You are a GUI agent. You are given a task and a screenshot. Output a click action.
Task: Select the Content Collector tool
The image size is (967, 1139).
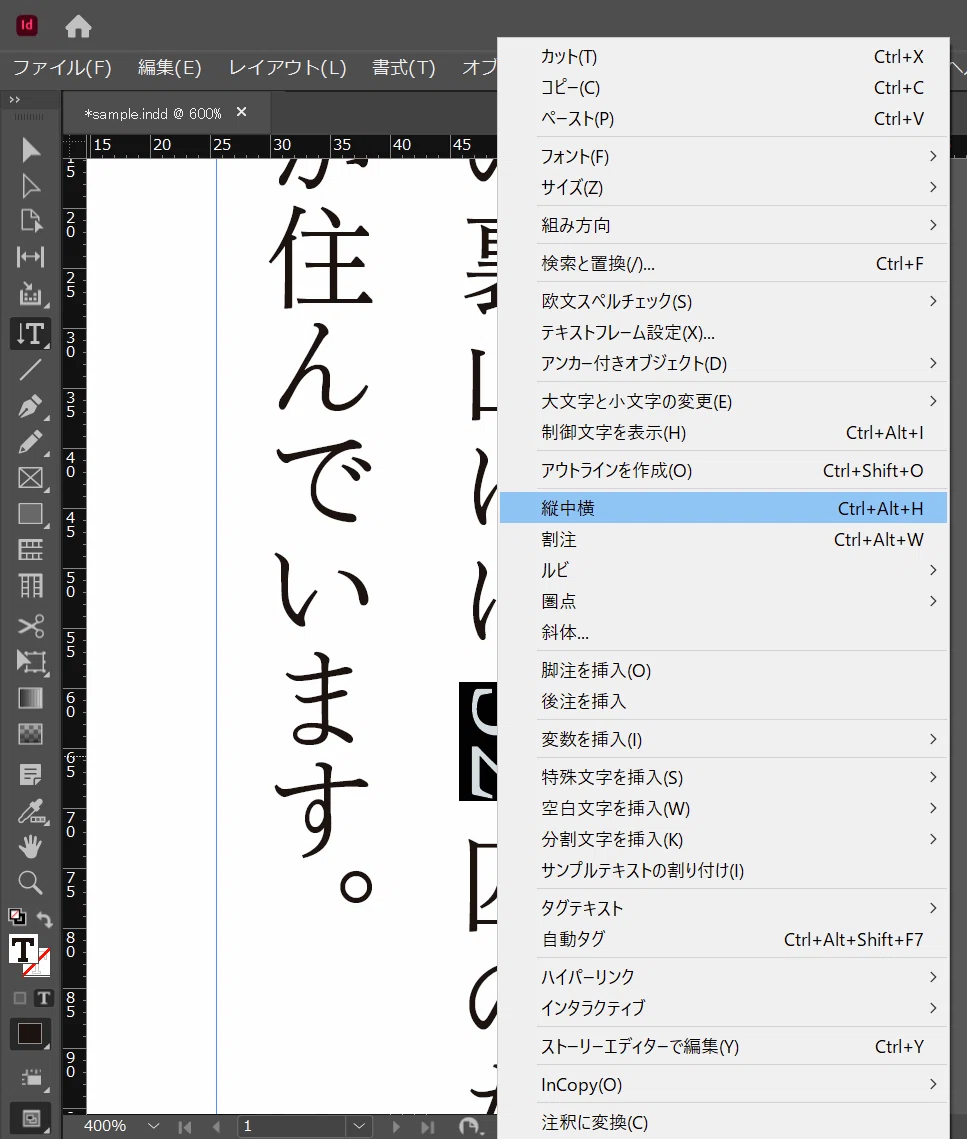[30, 294]
